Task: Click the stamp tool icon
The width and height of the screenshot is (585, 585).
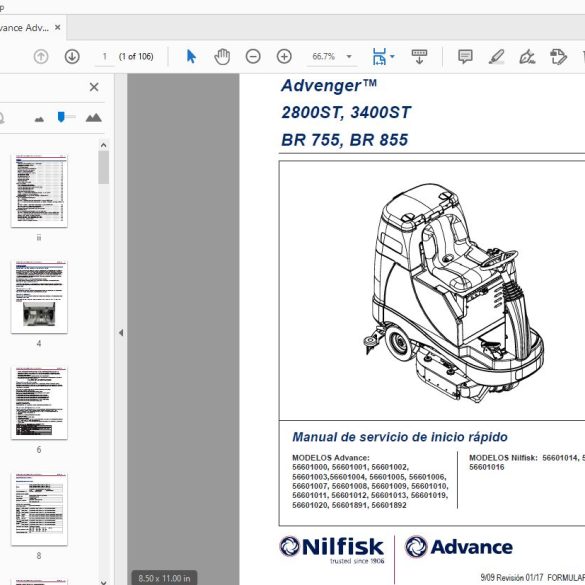Action: [559, 57]
